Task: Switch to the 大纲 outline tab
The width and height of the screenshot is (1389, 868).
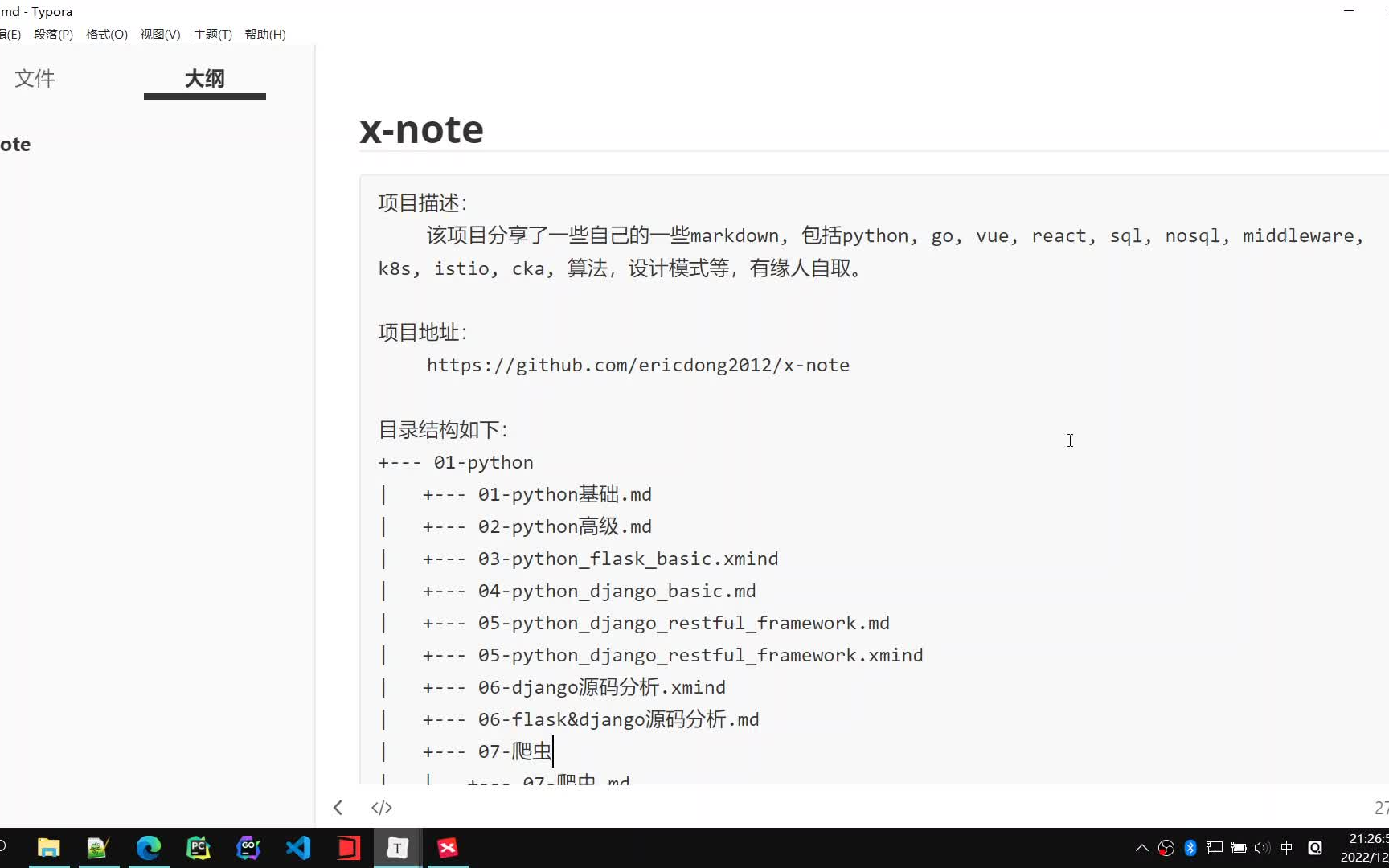Action: [204, 78]
